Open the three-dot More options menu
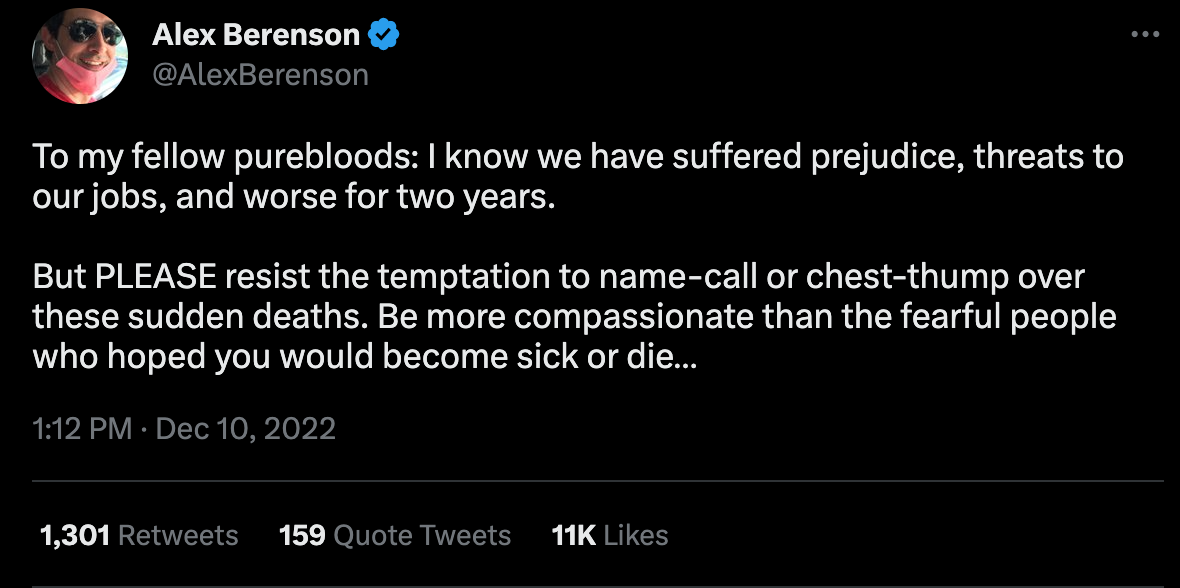1180x588 pixels. tap(1142, 34)
